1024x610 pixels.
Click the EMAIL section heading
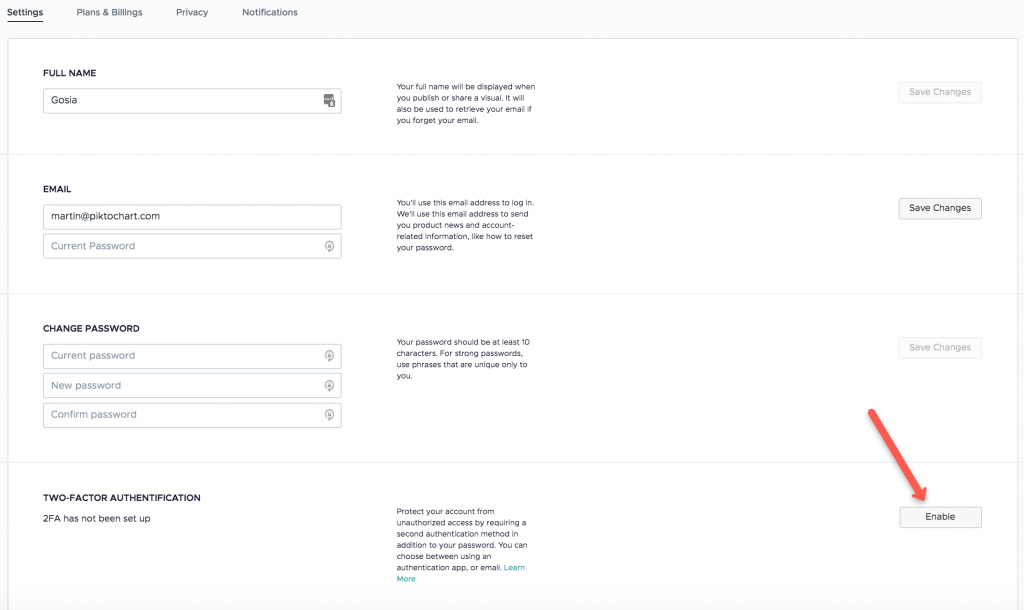point(57,189)
